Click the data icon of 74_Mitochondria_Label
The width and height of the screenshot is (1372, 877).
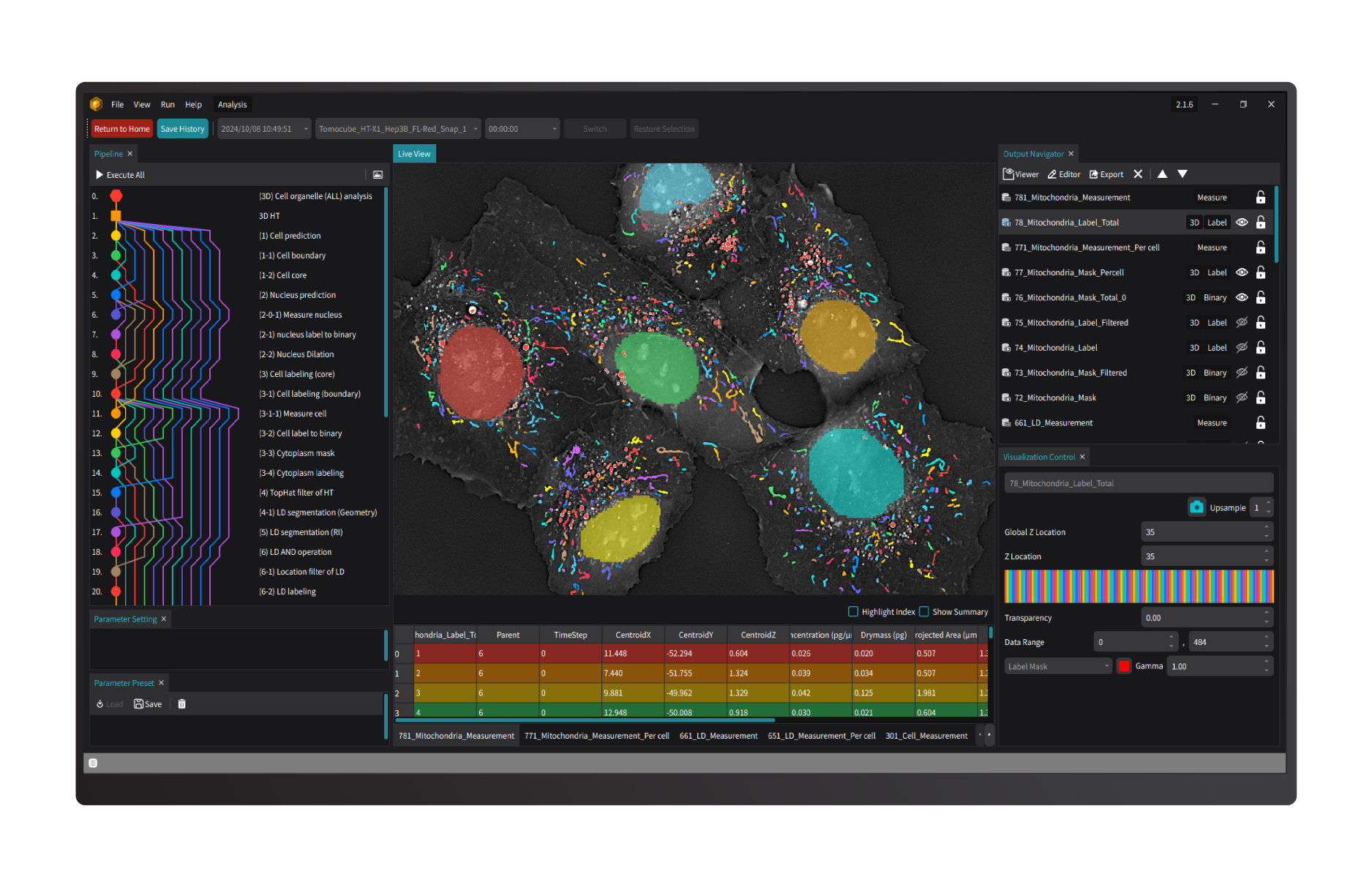click(1006, 348)
